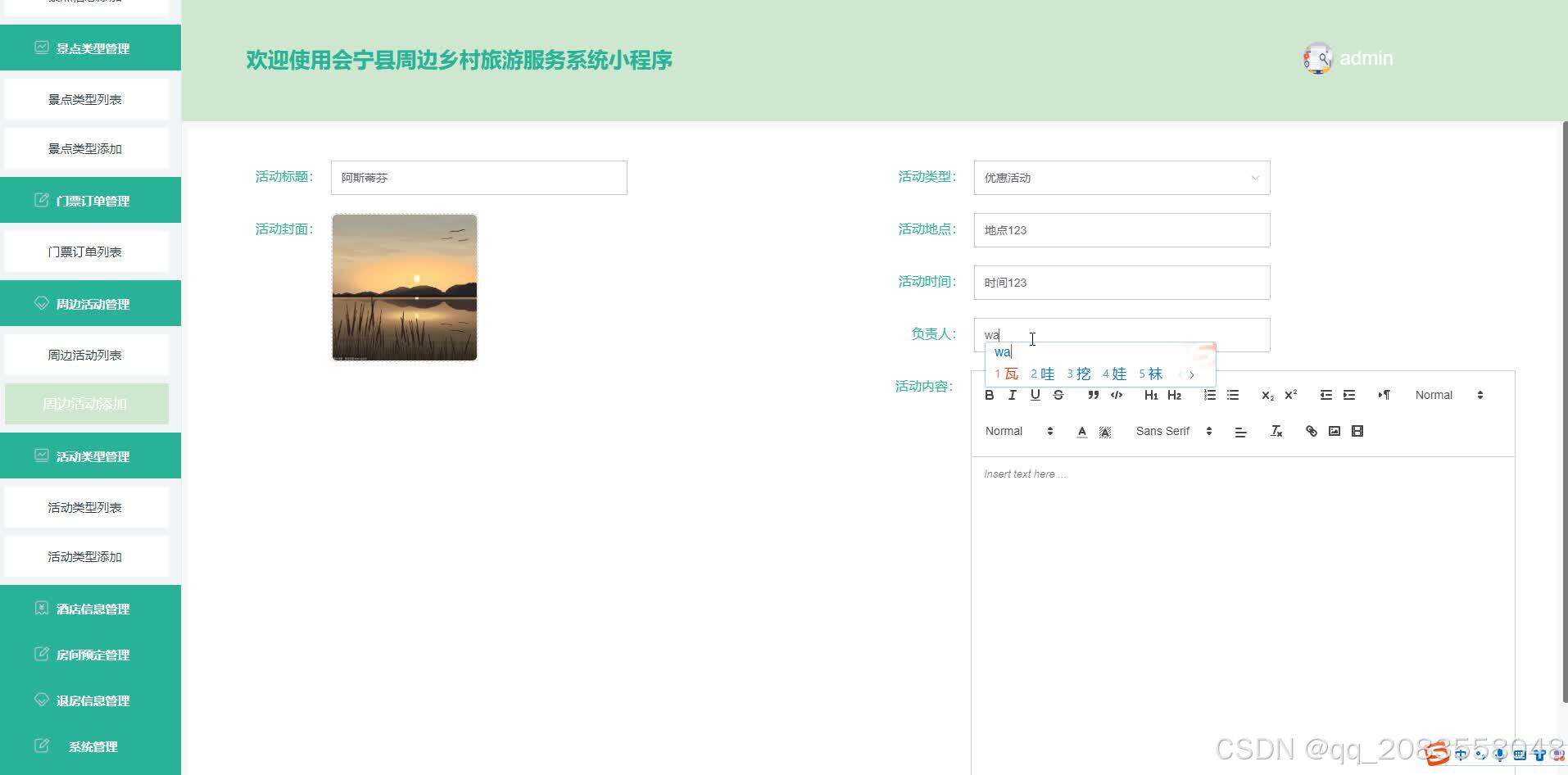Decrease the paragraph indent
This screenshot has width=1568, height=775.
click(1326, 395)
